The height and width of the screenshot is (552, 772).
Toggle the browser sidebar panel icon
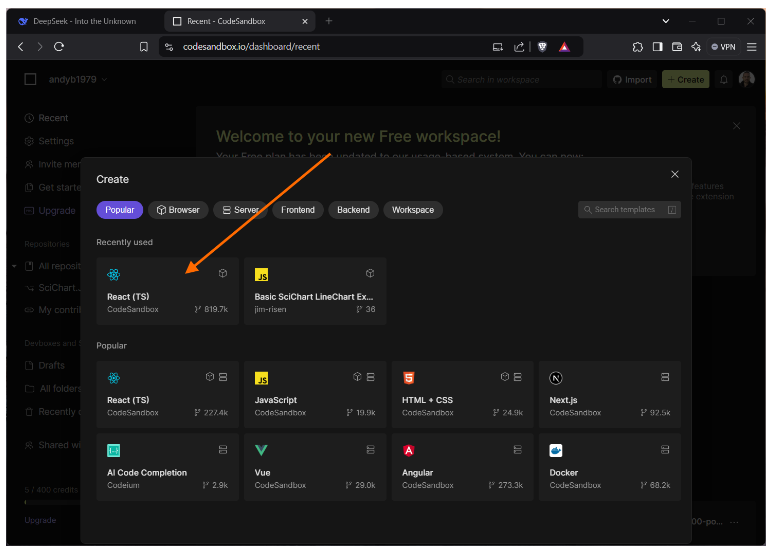[x=657, y=47]
